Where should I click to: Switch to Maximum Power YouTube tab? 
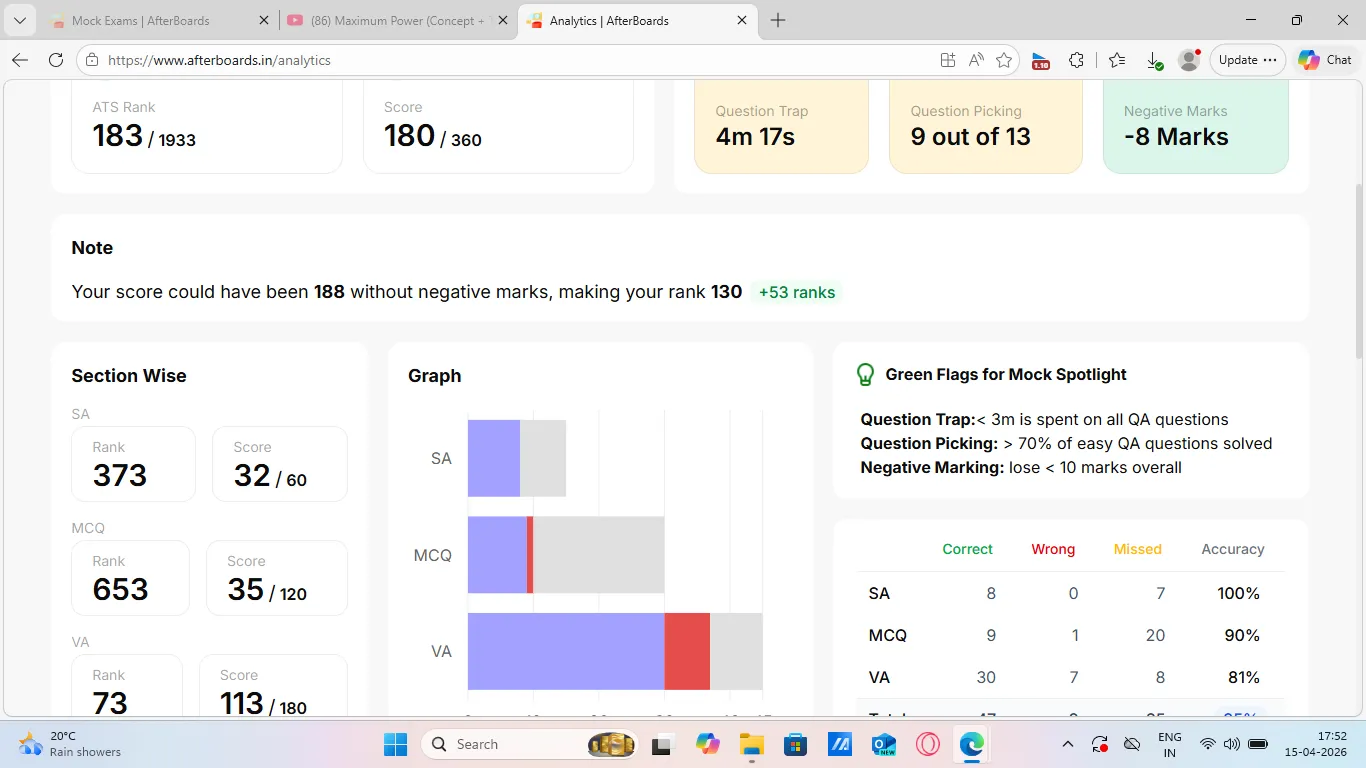tap(398, 20)
